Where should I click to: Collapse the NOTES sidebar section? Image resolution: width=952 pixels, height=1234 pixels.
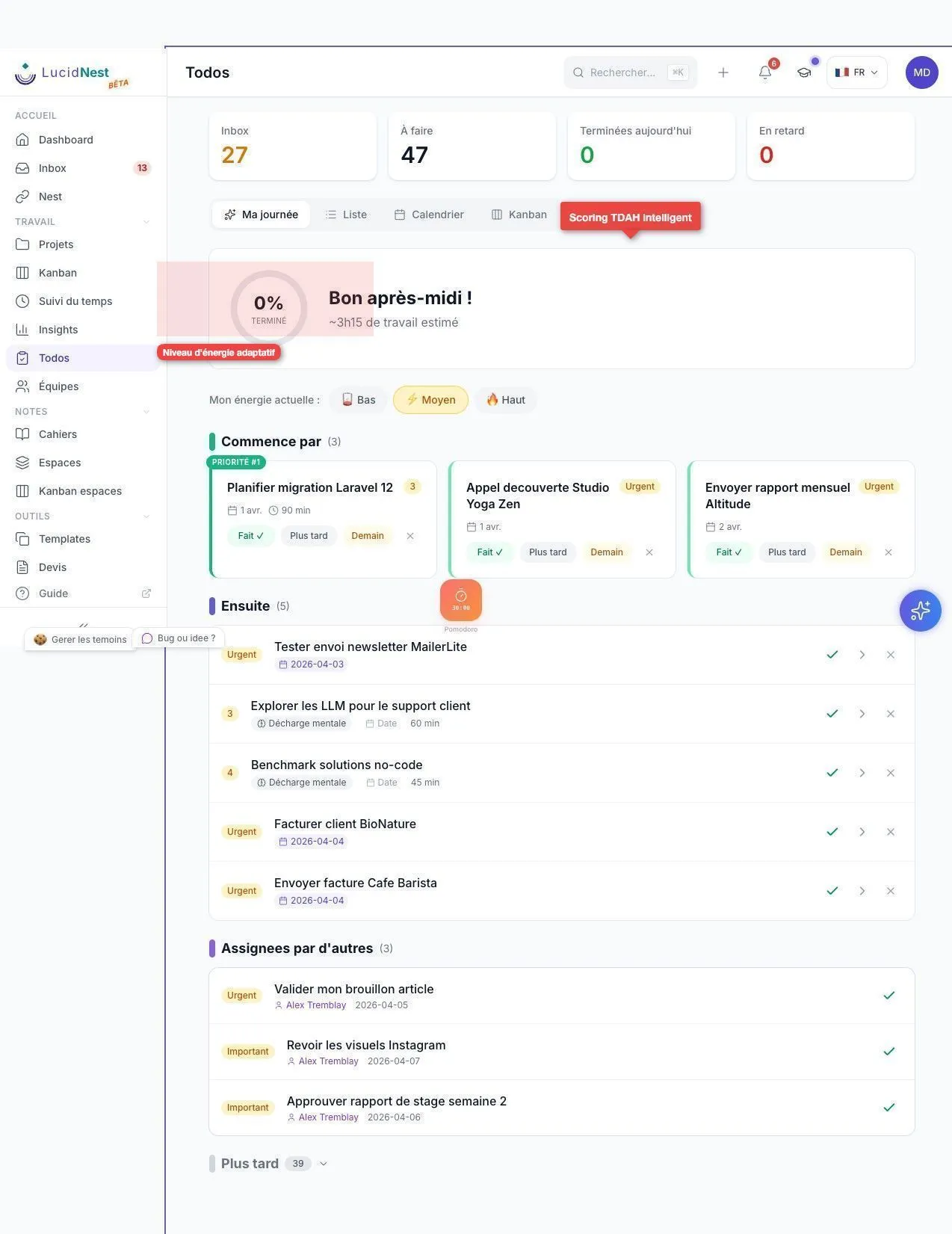[146, 412]
